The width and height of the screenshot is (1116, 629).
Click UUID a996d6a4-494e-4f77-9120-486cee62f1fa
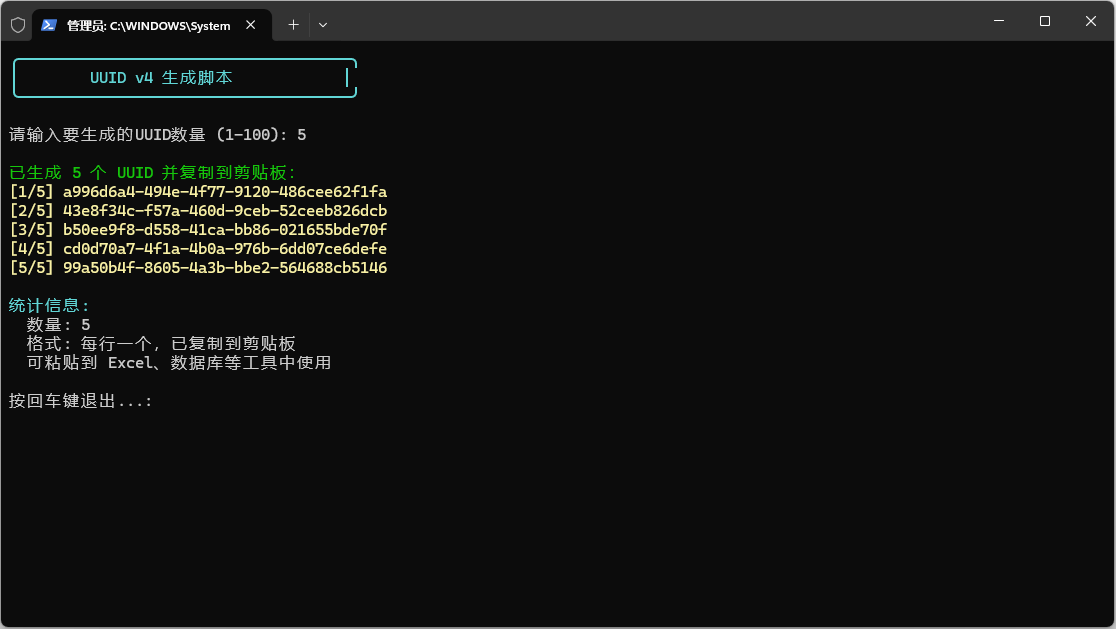pos(225,192)
